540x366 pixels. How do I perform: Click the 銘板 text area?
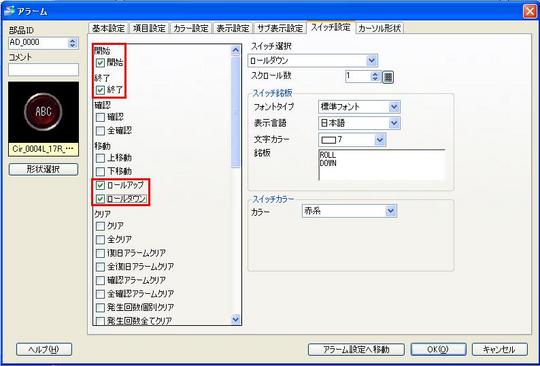point(382,165)
